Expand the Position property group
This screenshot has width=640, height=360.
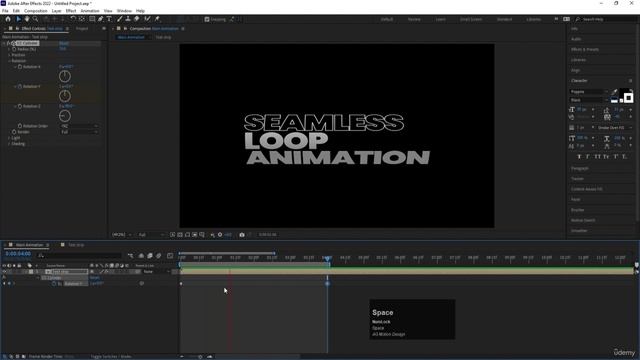point(9,55)
